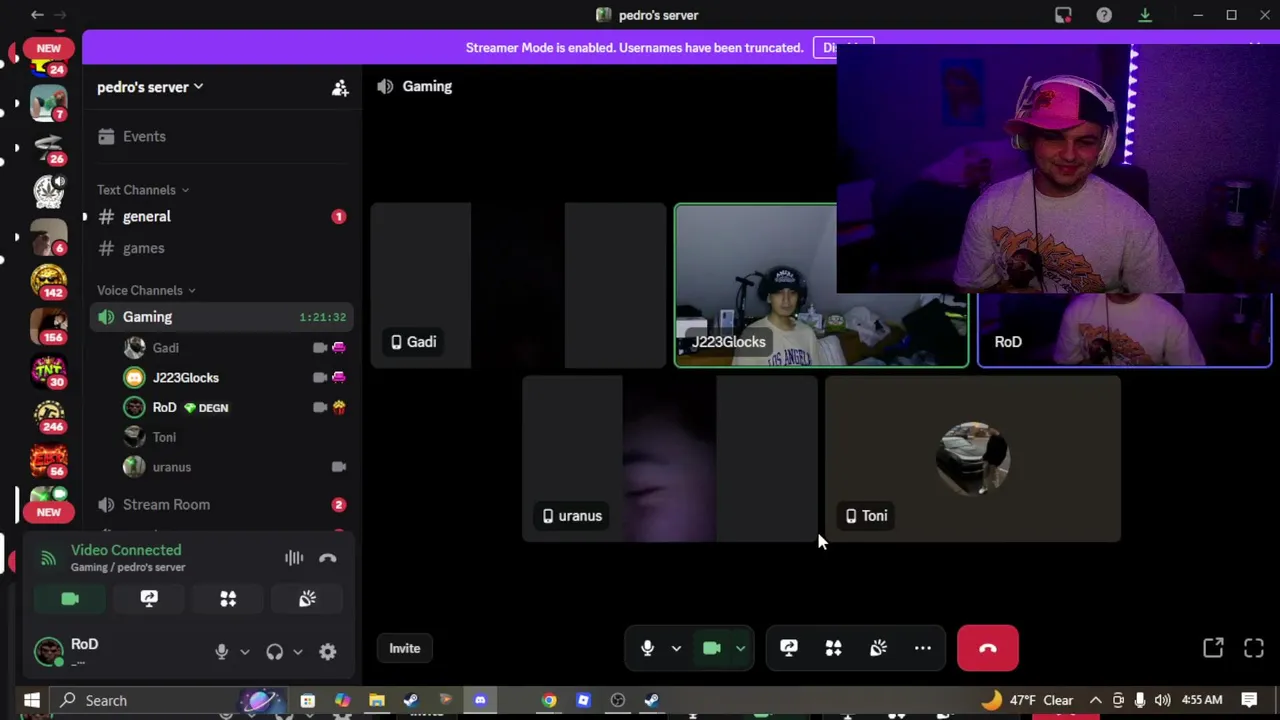
Task: Click the download update arrow icon
Action: (x=1145, y=15)
